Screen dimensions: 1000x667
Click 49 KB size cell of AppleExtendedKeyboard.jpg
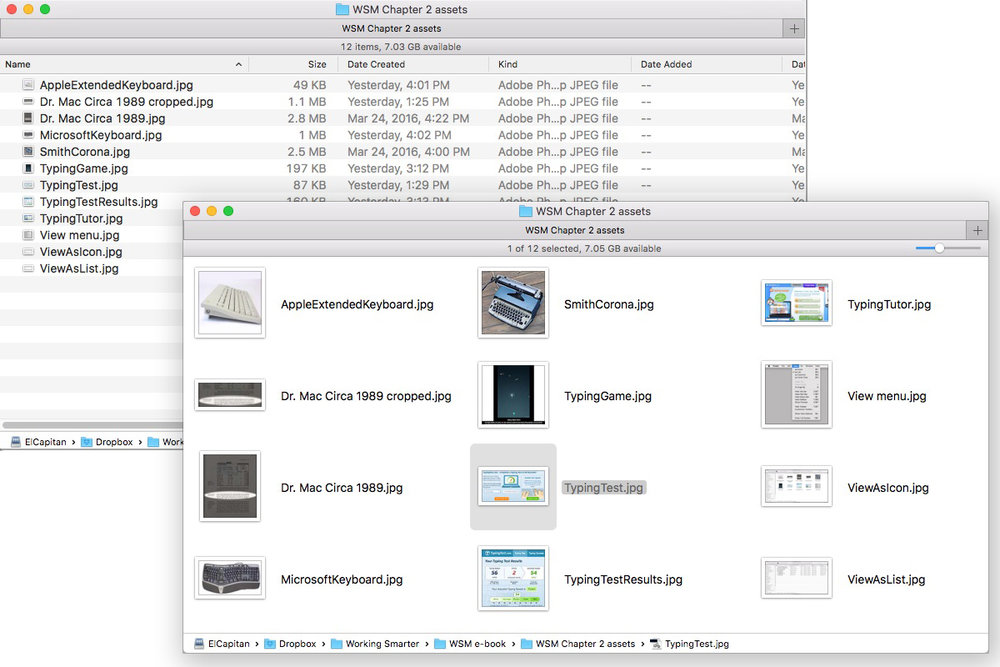[309, 85]
